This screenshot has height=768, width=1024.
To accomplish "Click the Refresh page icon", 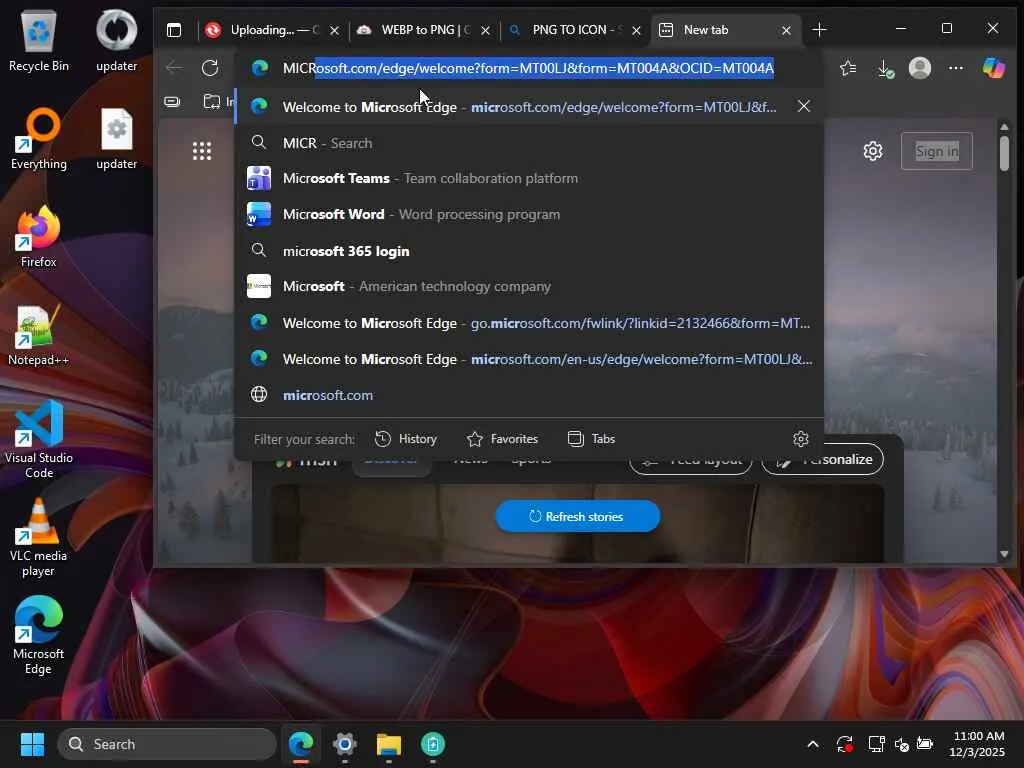I will (210, 68).
